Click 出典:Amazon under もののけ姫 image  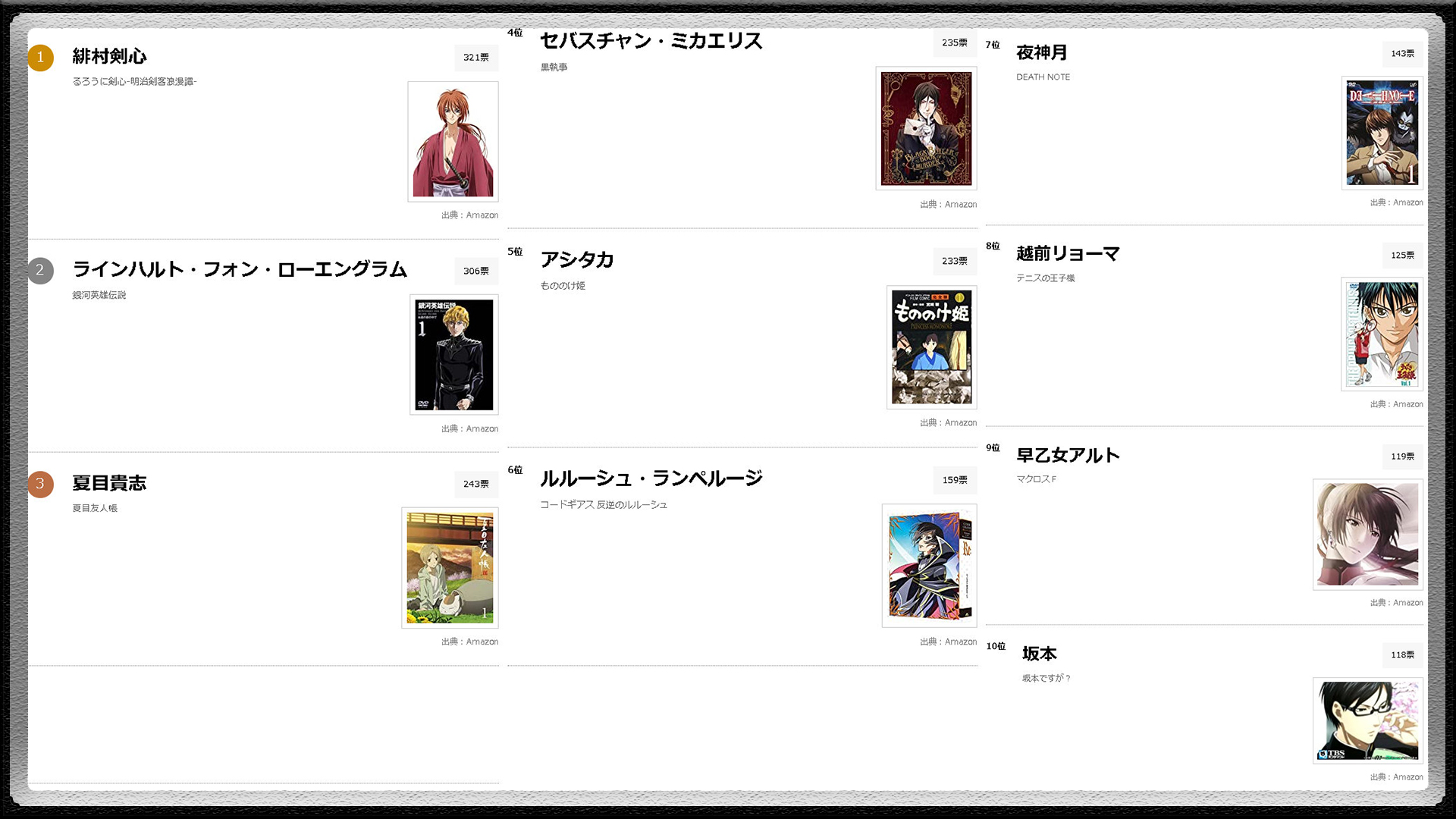click(949, 423)
